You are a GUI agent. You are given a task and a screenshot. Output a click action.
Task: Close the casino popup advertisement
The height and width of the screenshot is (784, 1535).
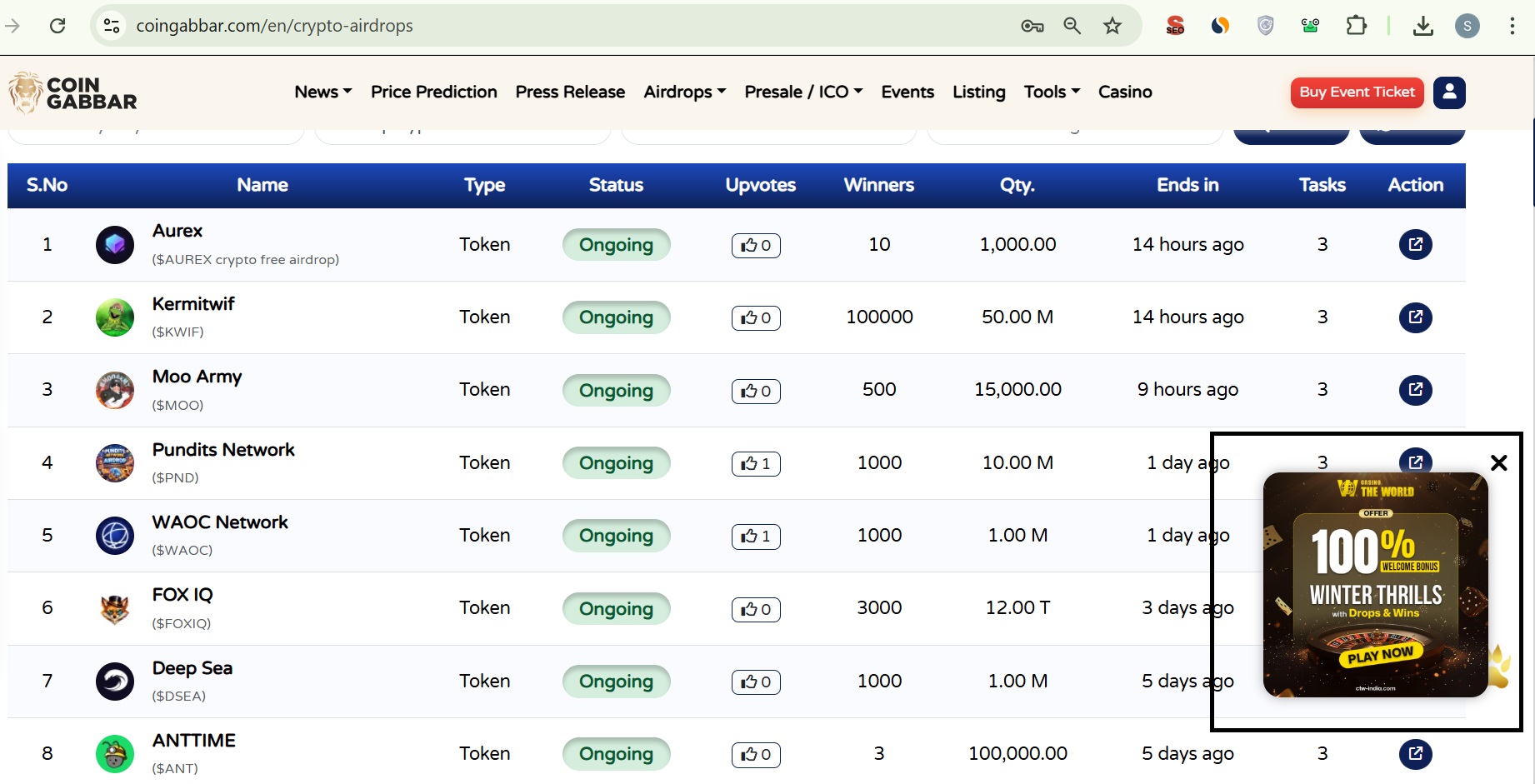tap(1498, 463)
